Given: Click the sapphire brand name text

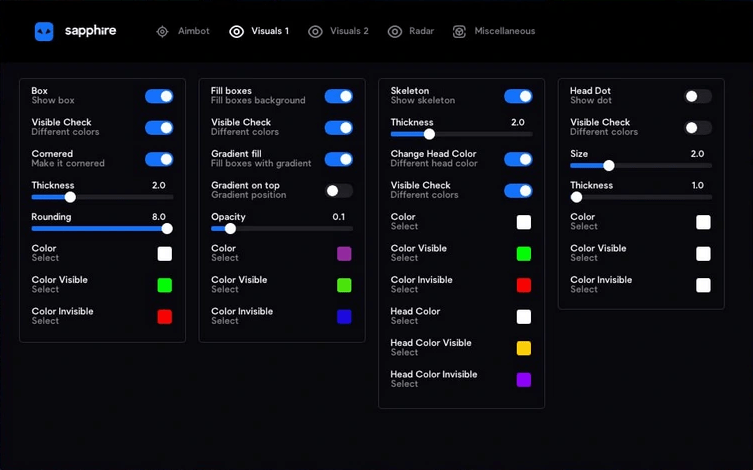Looking at the screenshot, I should coord(90,31).
